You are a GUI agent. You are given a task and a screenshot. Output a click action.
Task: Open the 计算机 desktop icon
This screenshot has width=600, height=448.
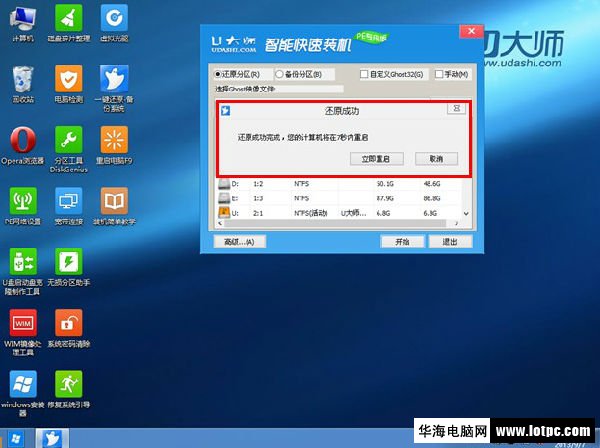23,24
